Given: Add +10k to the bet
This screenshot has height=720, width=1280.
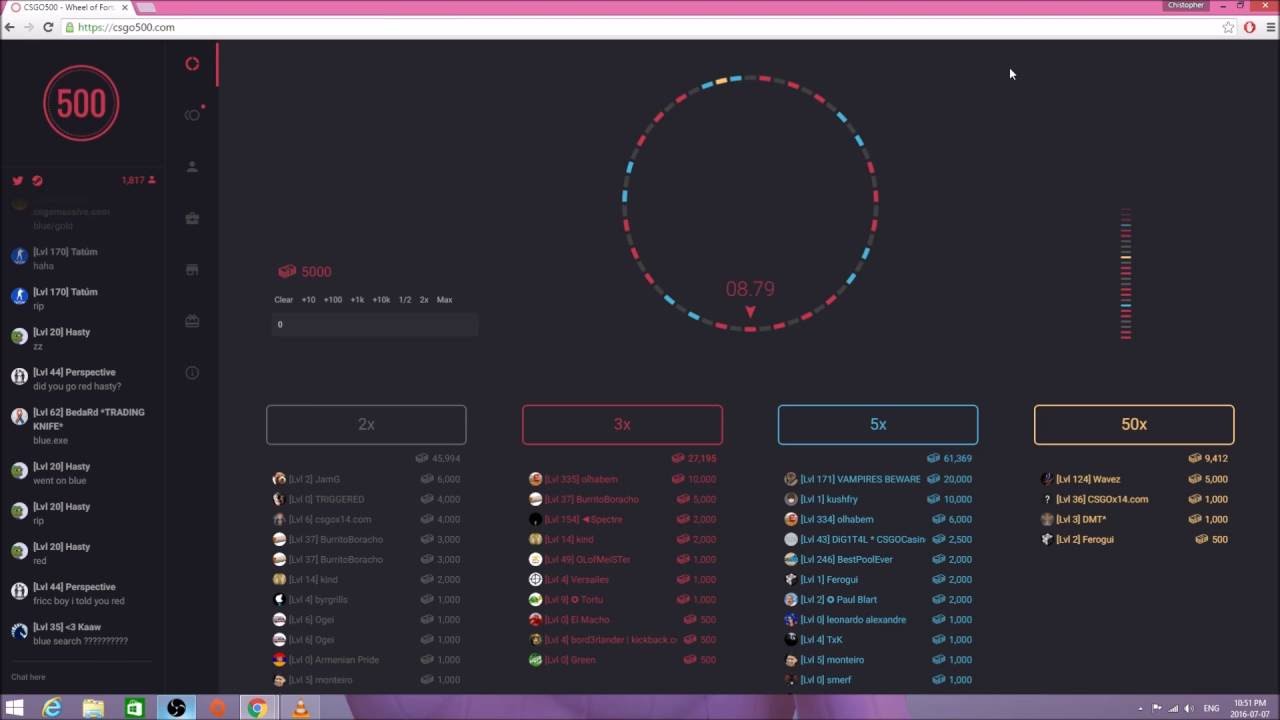Looking at the screenshot, I should [x=381, y=300].
